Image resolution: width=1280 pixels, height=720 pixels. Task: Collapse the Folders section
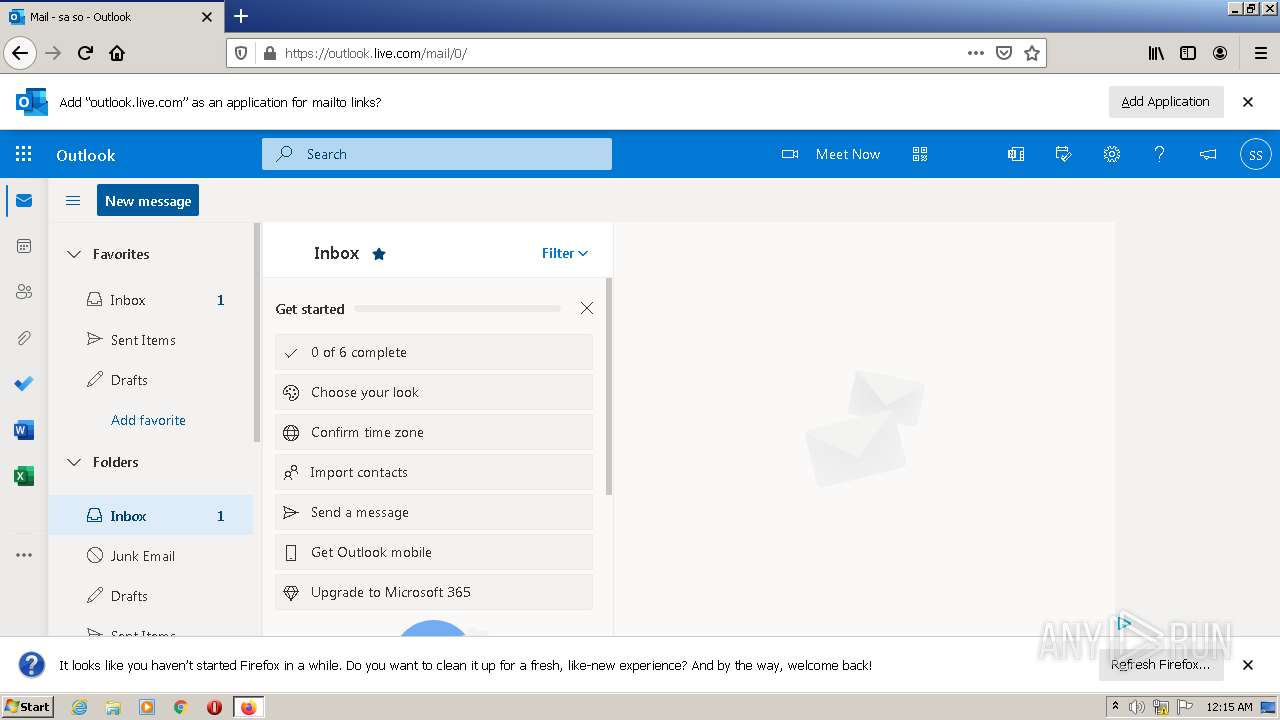coord(74,462)
